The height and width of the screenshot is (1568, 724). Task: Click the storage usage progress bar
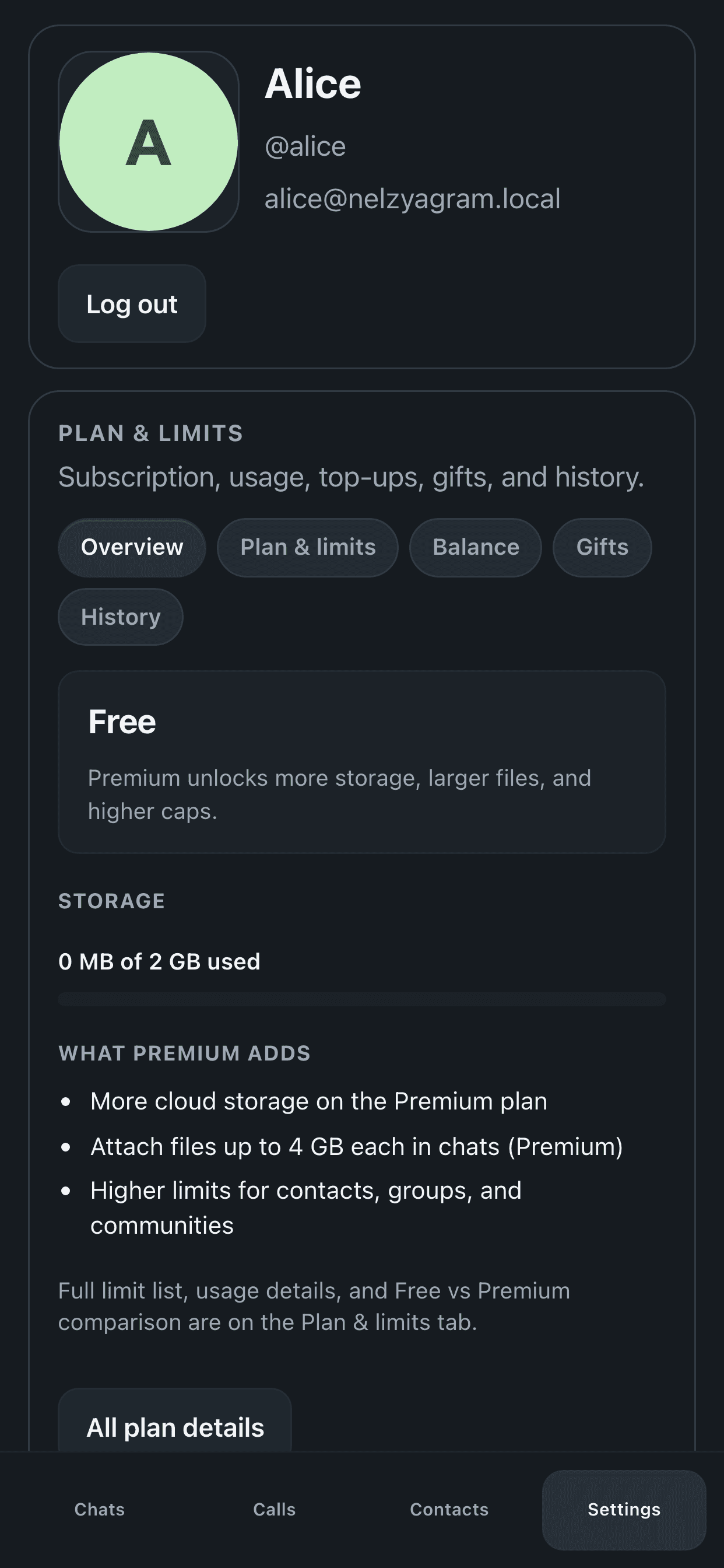pos(362,999)
